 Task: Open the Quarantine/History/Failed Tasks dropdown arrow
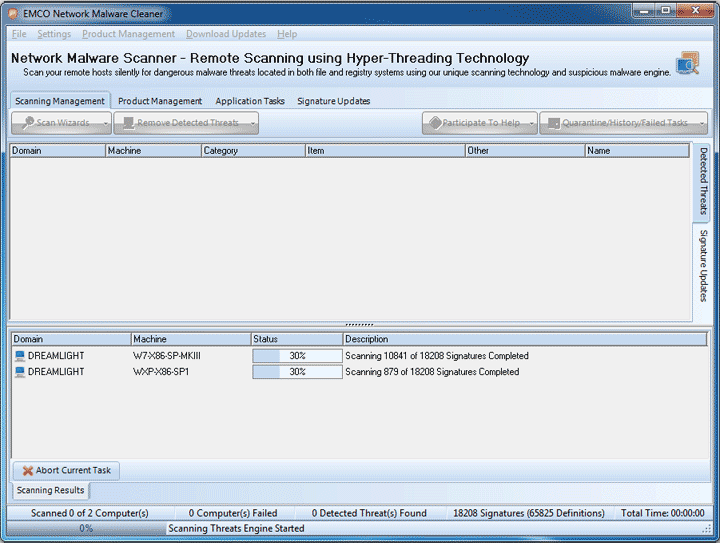click(702, 123)
